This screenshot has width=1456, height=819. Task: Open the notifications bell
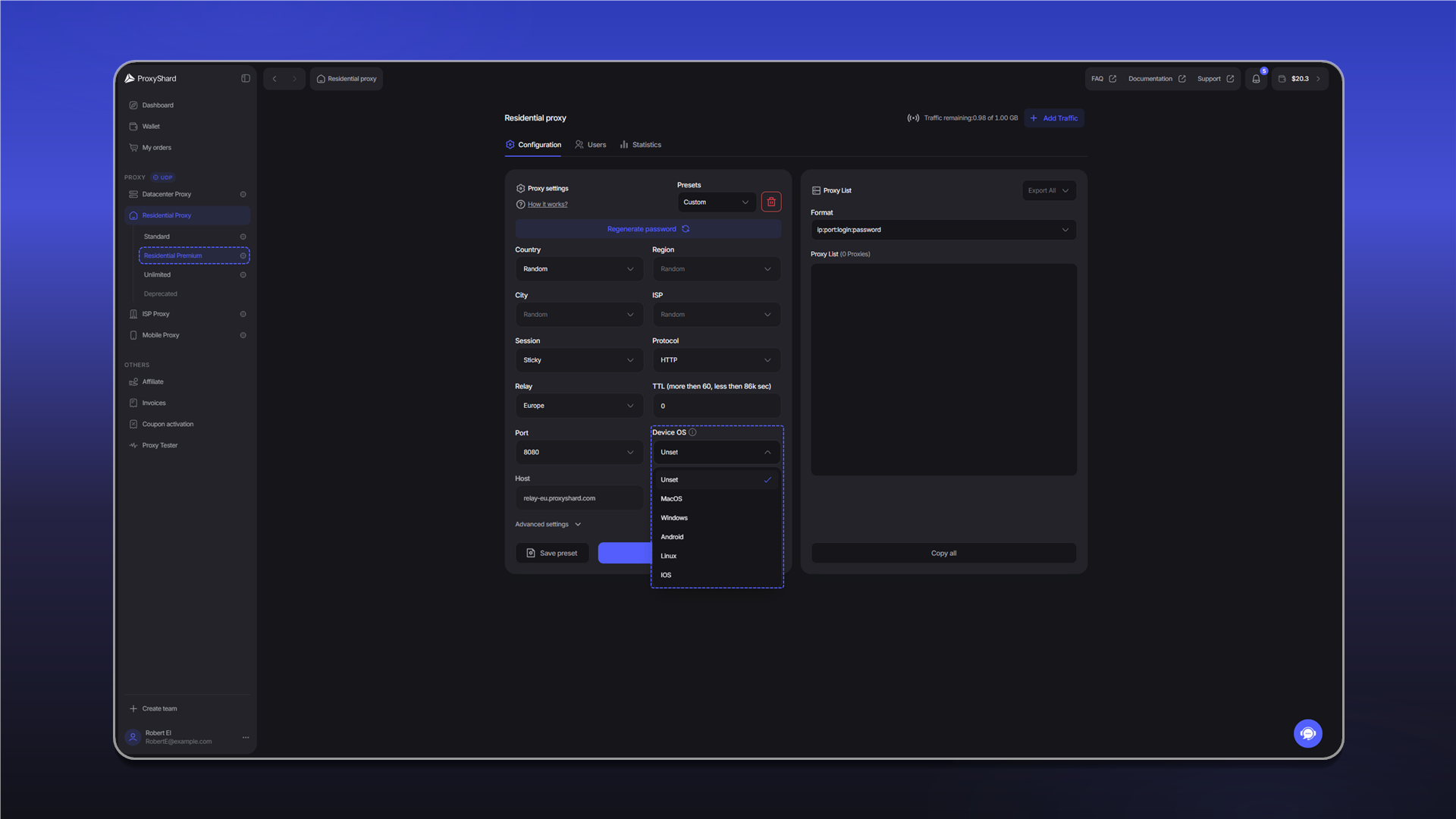coord(1256,79)
